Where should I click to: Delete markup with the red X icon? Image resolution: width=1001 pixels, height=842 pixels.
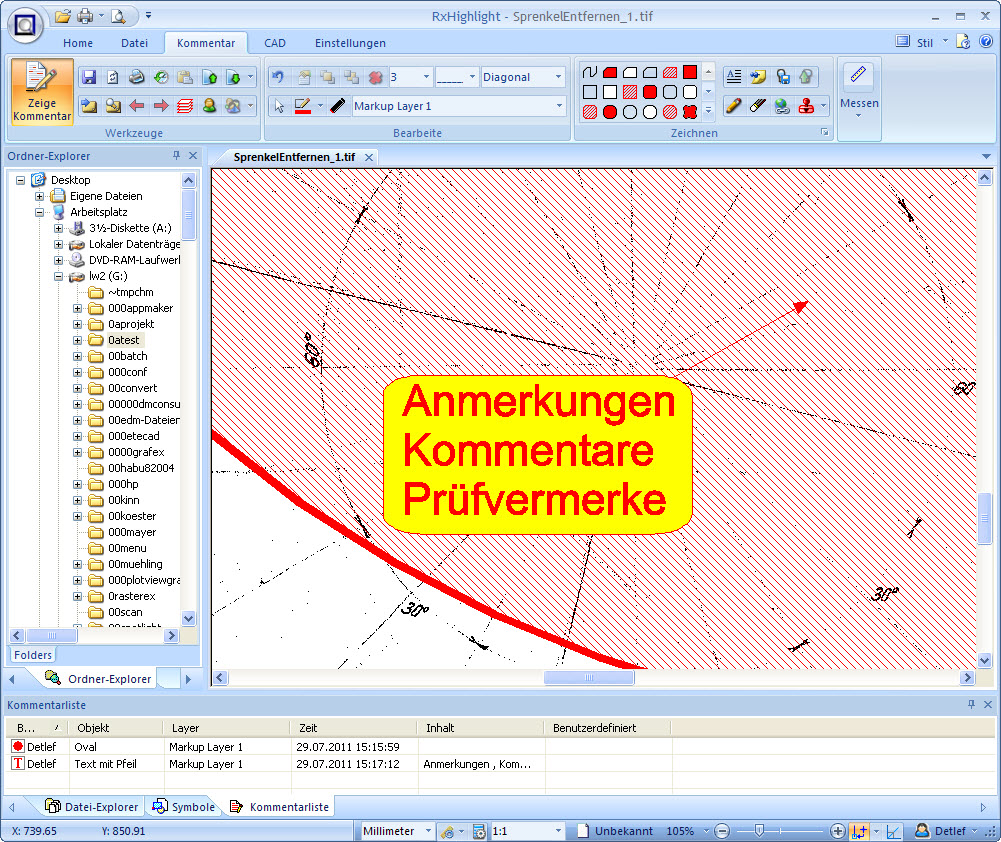pyautogui.click(x=377, y=77)
